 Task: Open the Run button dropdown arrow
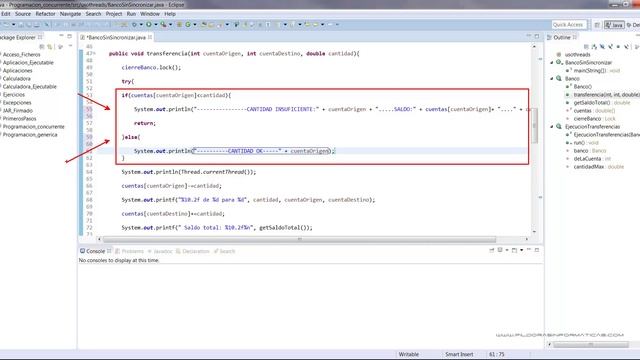(x=156, y=24)
